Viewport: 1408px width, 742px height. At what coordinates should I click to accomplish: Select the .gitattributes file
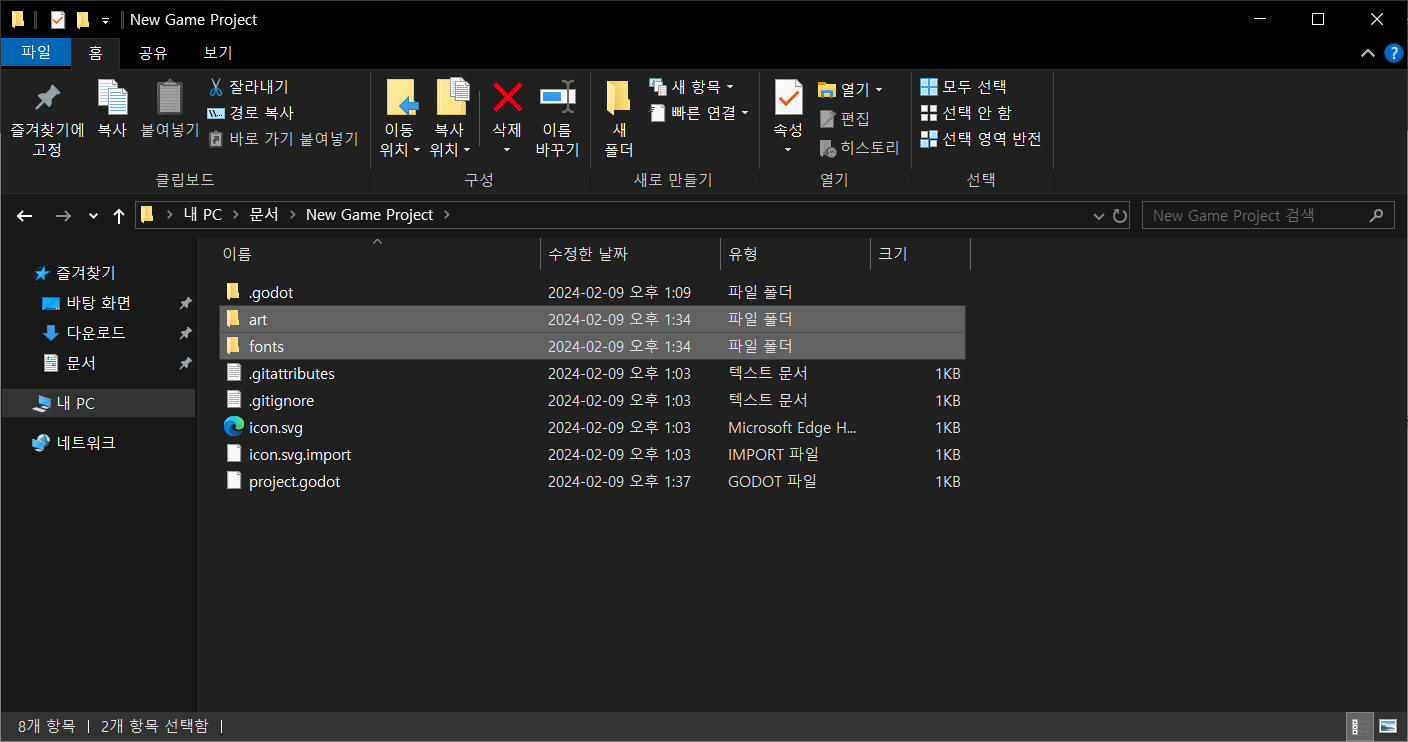(592, 373)
